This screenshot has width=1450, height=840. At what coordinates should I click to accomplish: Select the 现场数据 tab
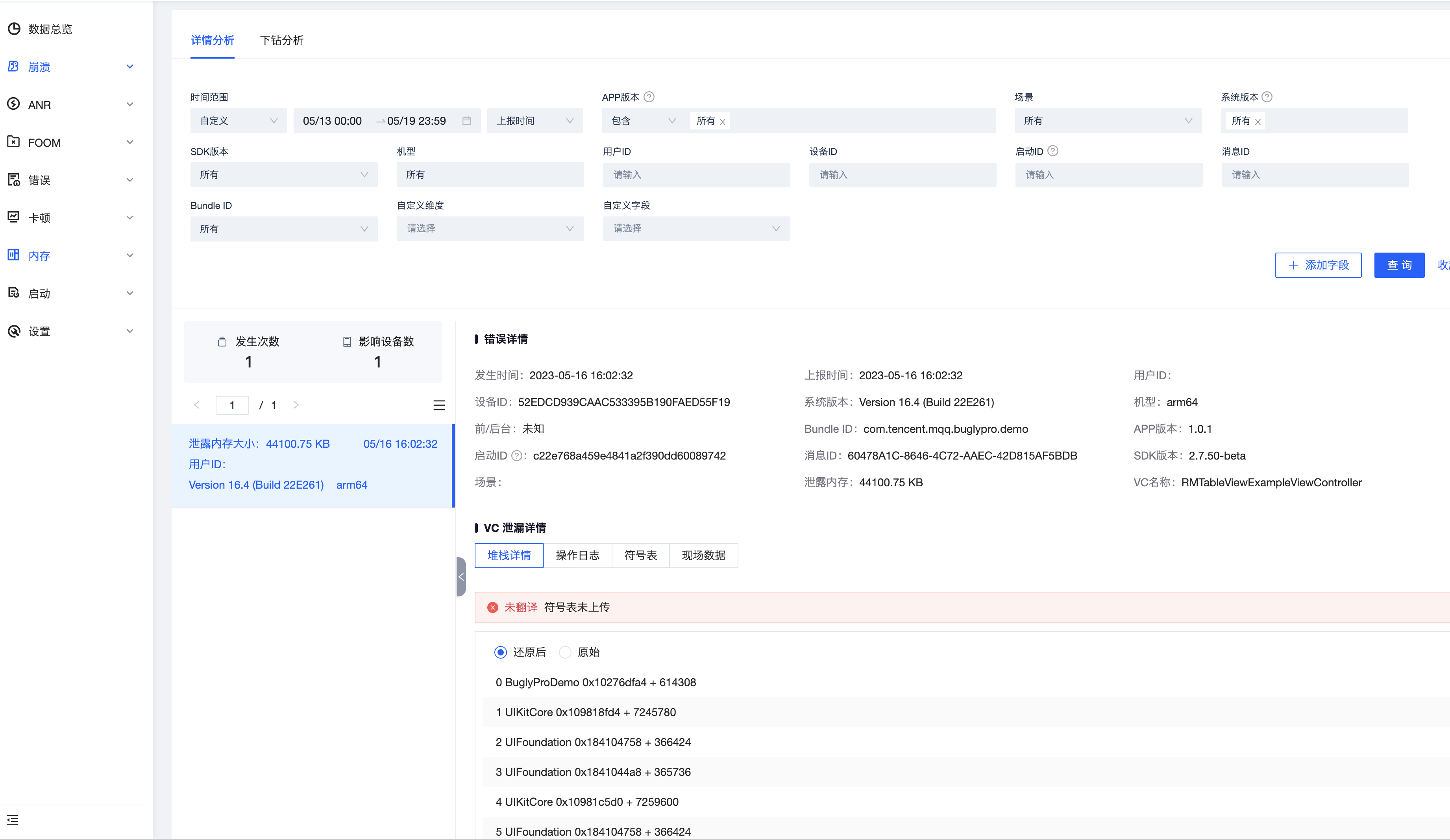[x=703, y=555]
